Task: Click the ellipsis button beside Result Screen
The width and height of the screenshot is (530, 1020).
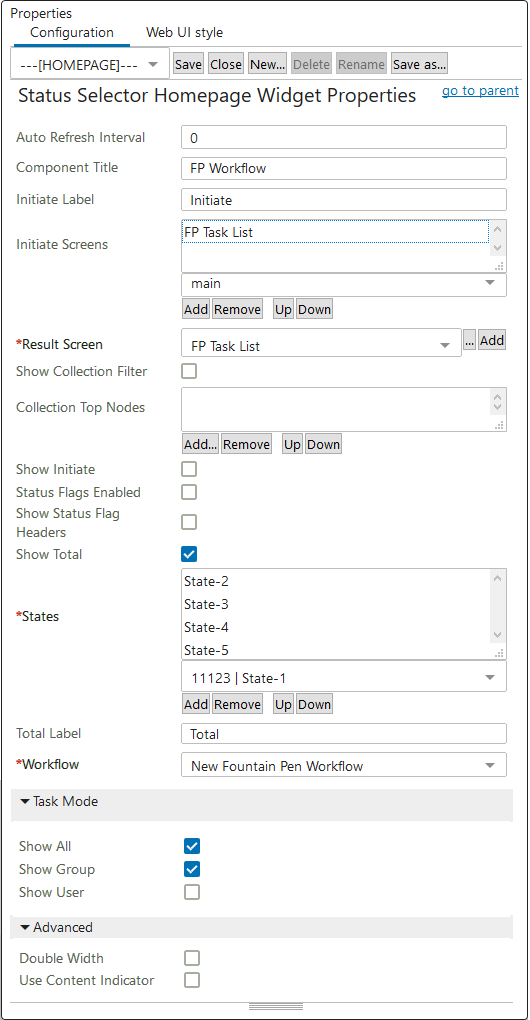Action: (x=469, y=340)
